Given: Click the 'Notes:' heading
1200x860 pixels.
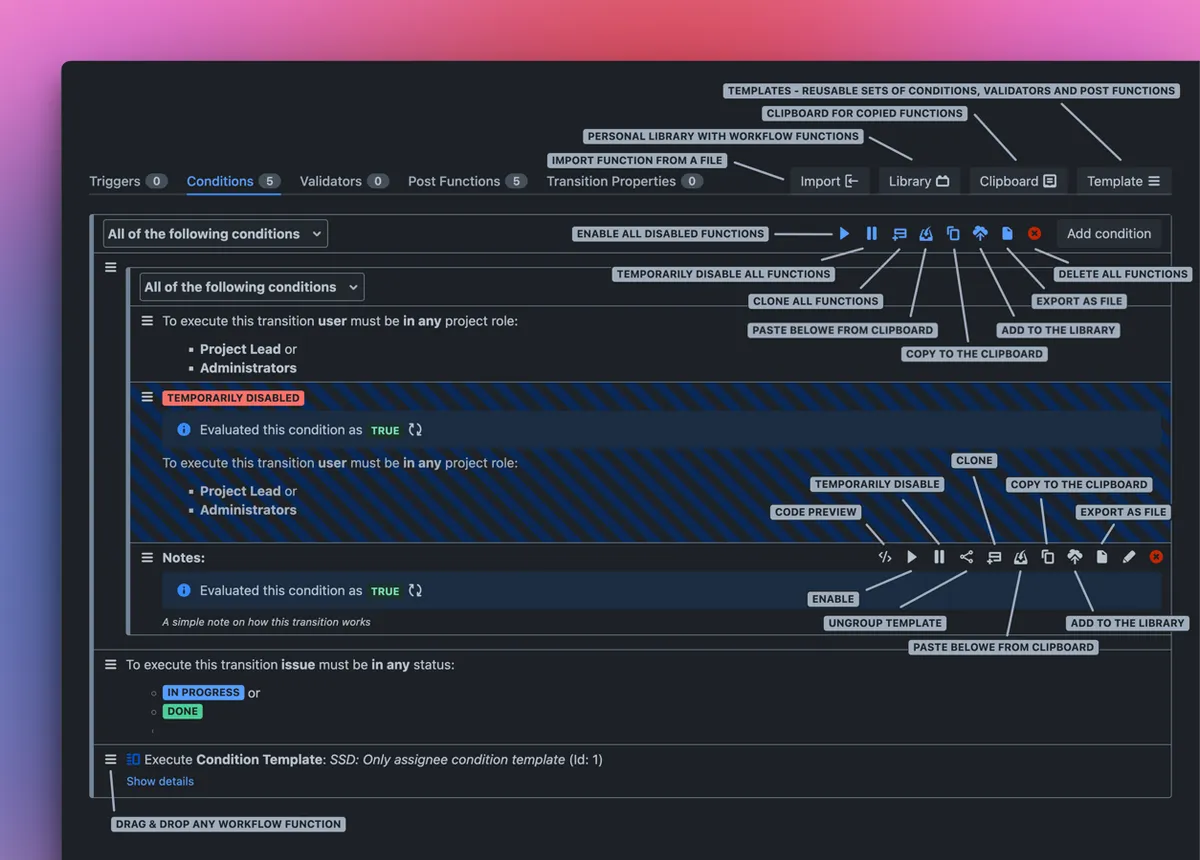Looking at the screenshot, I should point(184,558).
